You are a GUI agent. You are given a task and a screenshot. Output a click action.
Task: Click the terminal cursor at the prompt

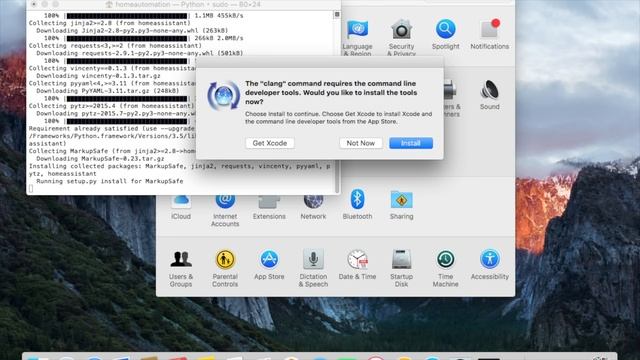pyautogui.click(x=31, y=189)
